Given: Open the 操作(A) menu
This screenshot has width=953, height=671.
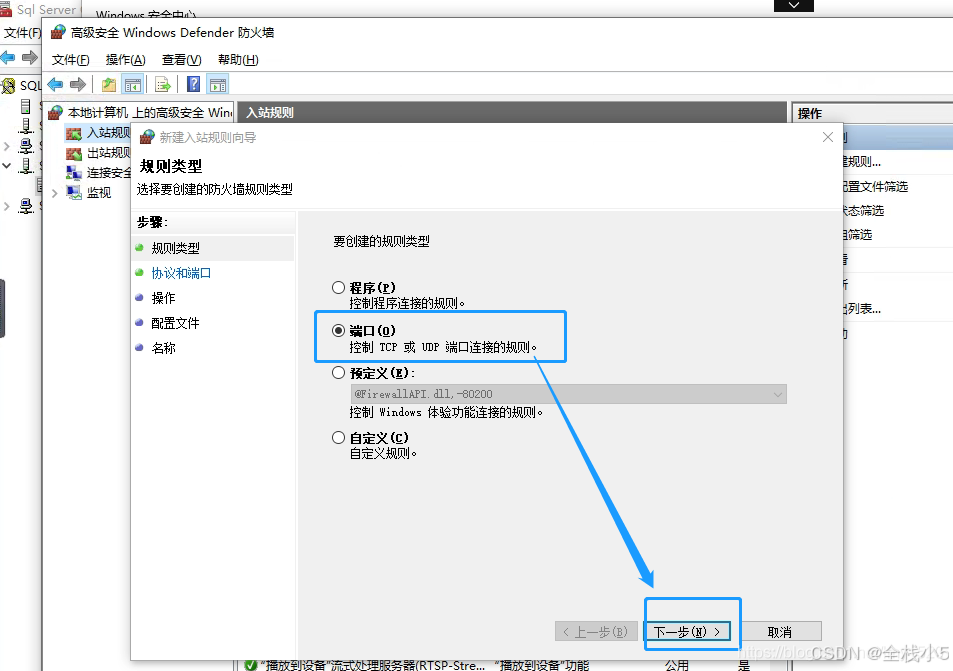Looking at the screenshot, I should pyautogui.click(x=124, y=59).
